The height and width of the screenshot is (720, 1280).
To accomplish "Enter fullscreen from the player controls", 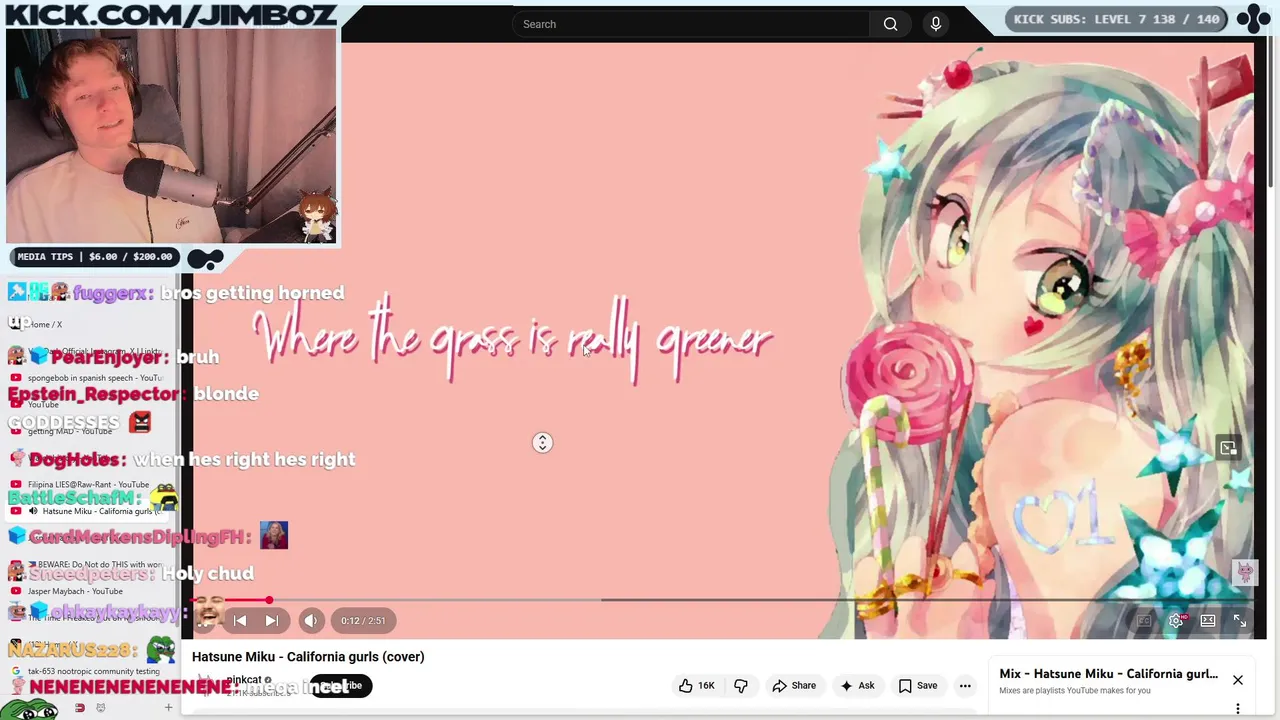I will coord(1240,621).
